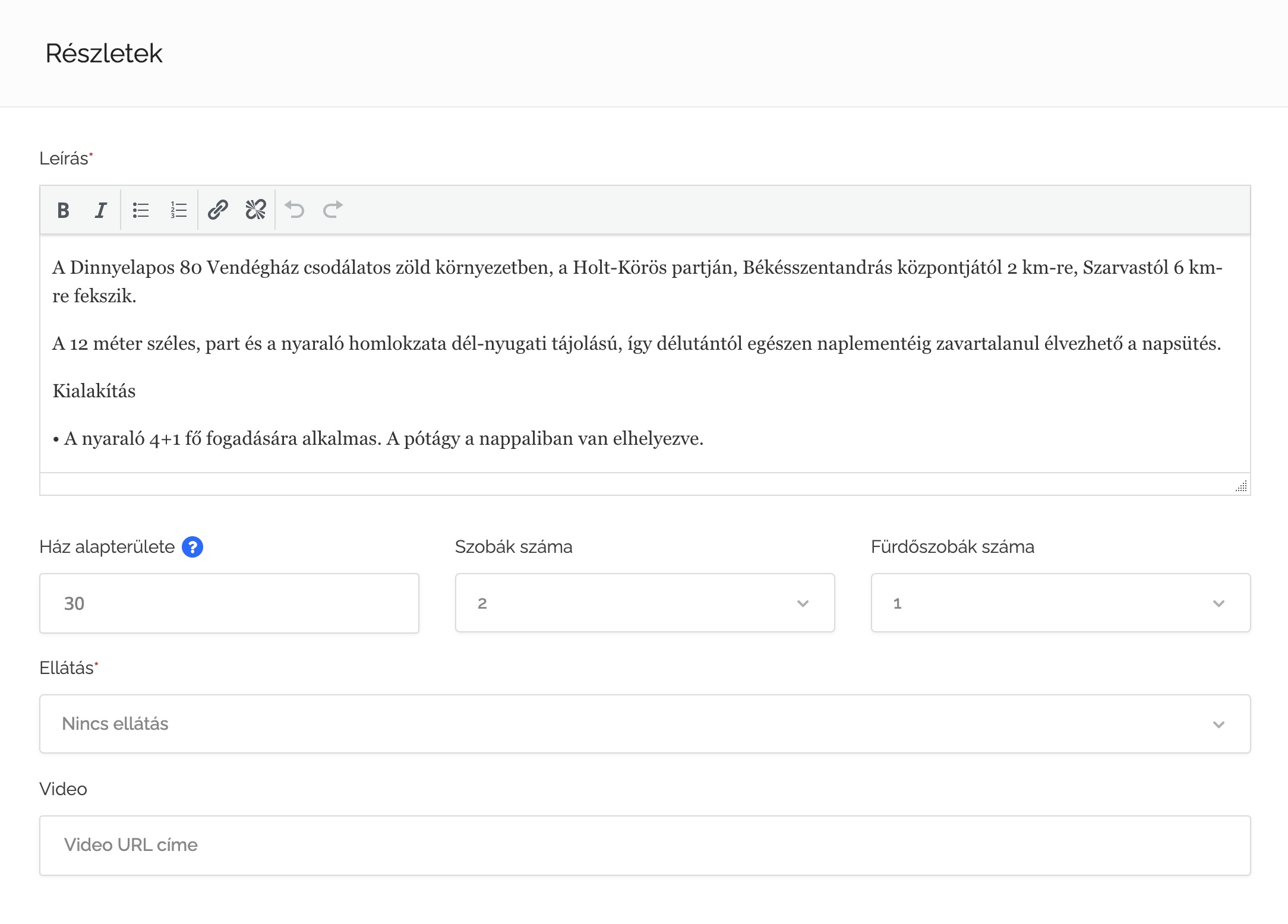
Task: Redo the last undone edit
Action: click(333, 210)
